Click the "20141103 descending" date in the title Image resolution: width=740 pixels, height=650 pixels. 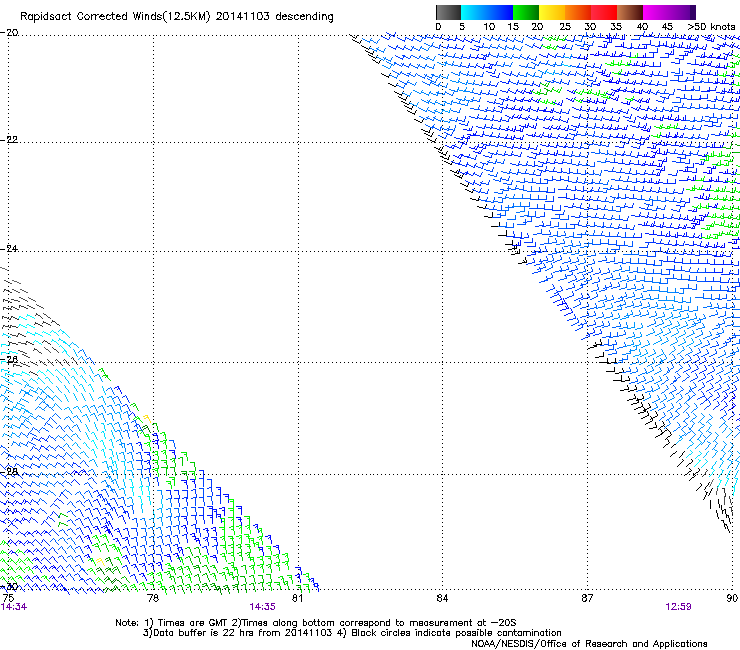[x=275, y=16]
